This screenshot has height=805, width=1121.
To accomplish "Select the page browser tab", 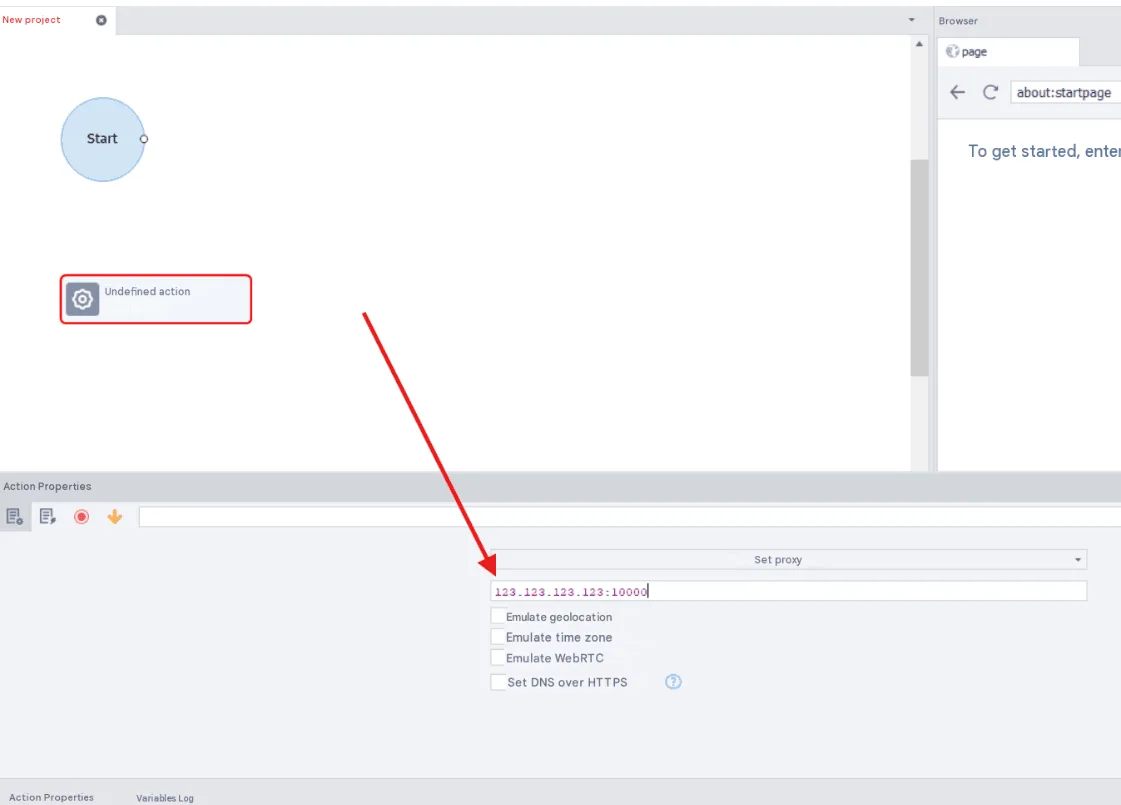I will (x=1007, y=51).
